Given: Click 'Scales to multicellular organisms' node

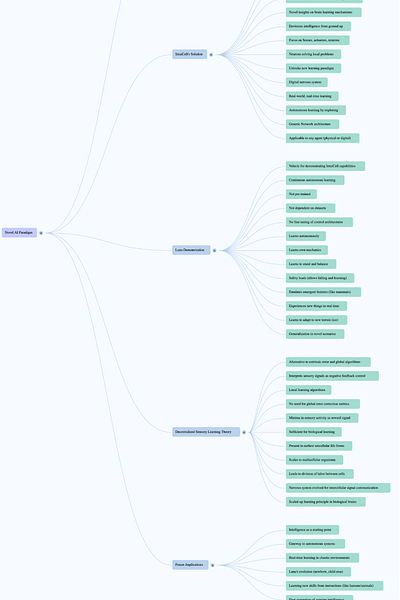Looking at the screenshot, I should click(x=314, y=460).
